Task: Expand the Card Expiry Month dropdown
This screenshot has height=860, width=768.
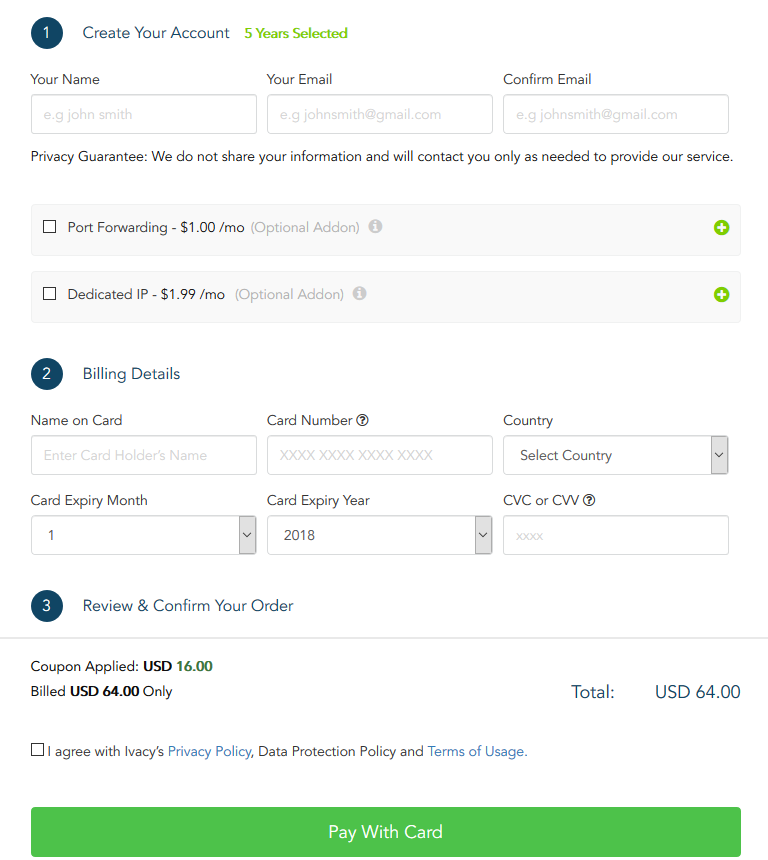Action: pos(144,535)
